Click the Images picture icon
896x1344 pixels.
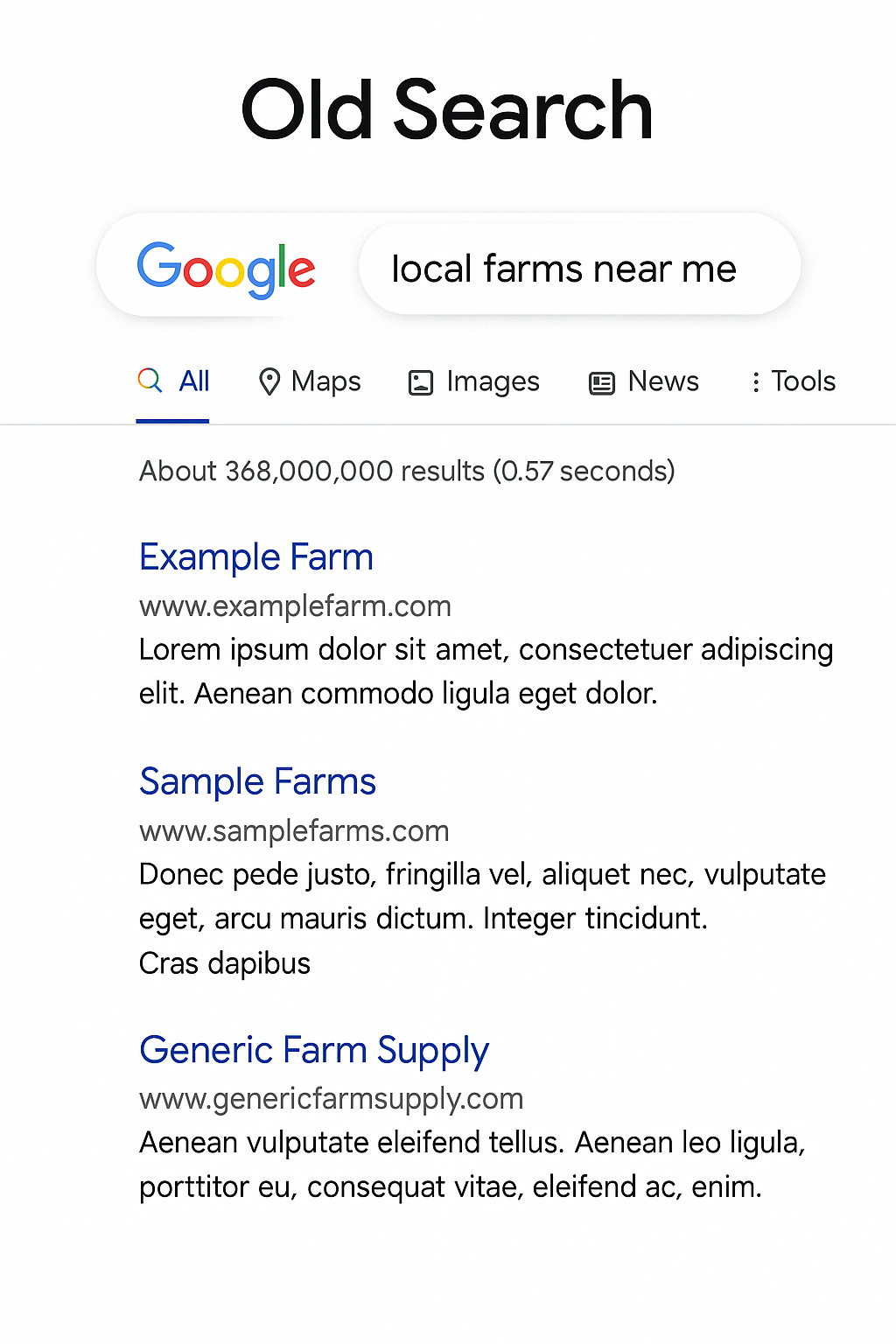click(421, 382)
